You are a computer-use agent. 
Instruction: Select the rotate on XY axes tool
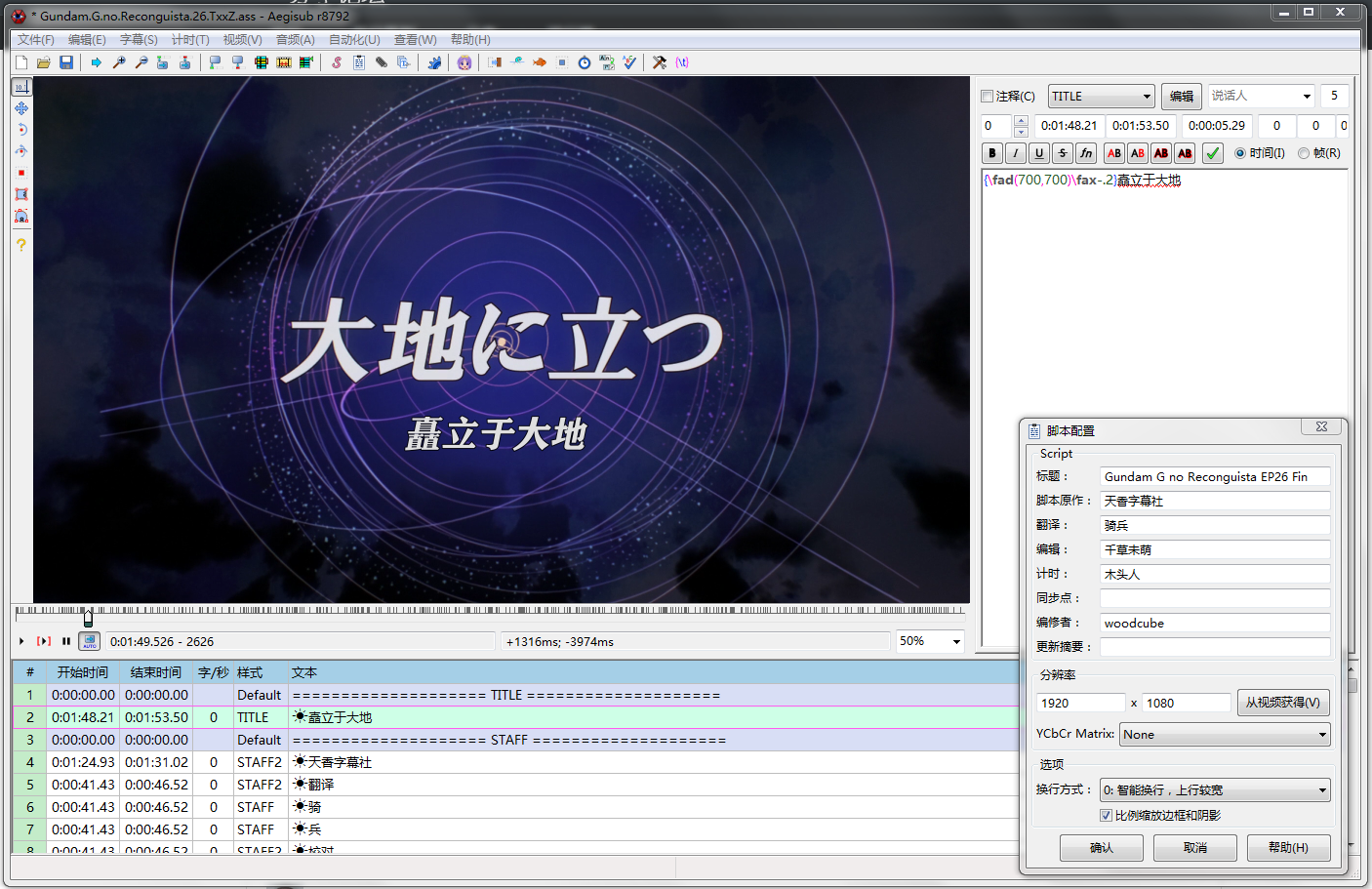tap(21, 151)
